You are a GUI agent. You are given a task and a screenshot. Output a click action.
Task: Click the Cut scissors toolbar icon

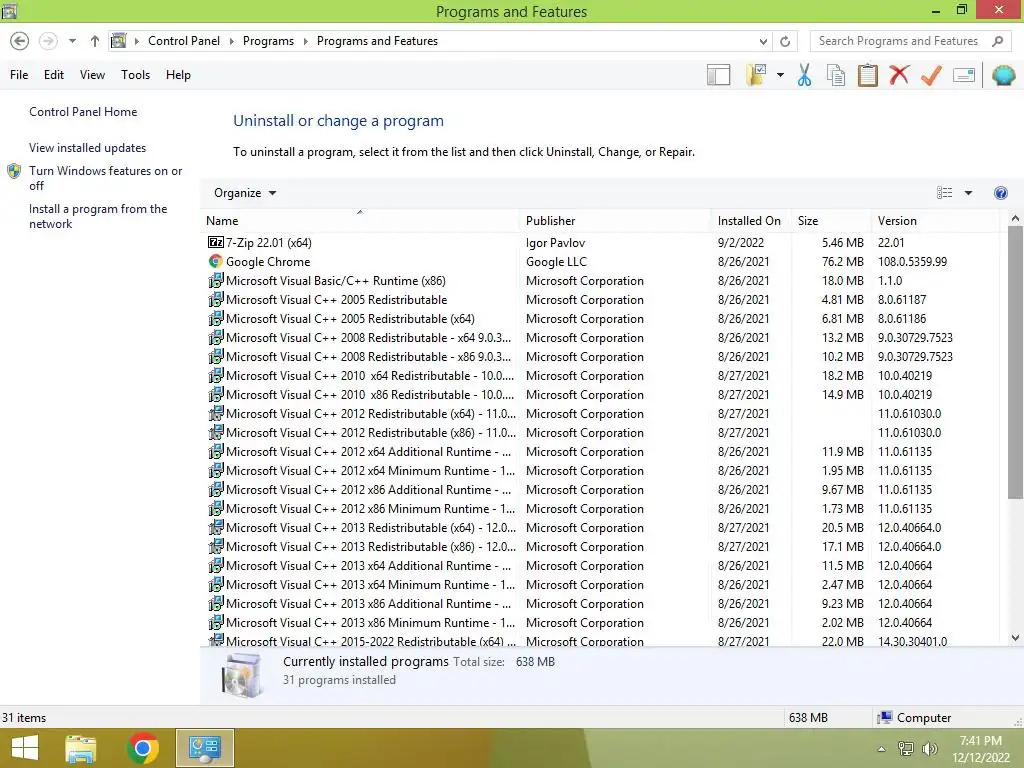(804, 75)
